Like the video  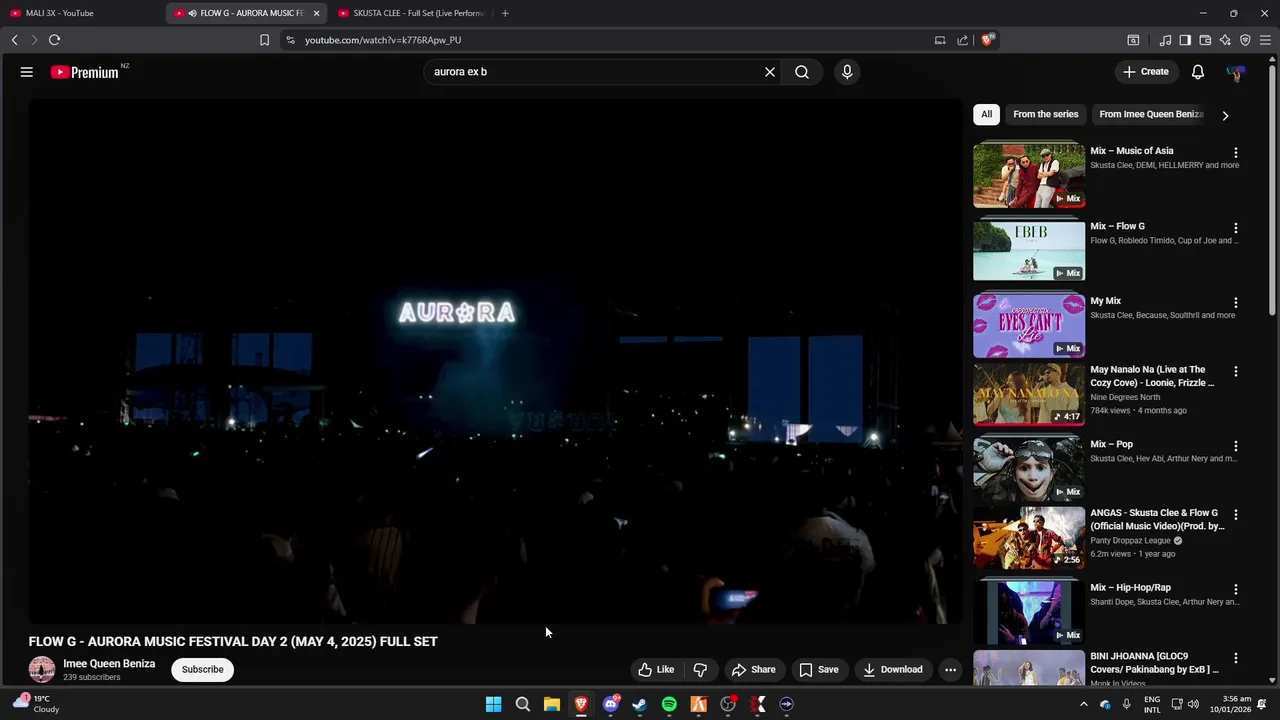coord(656,670)
